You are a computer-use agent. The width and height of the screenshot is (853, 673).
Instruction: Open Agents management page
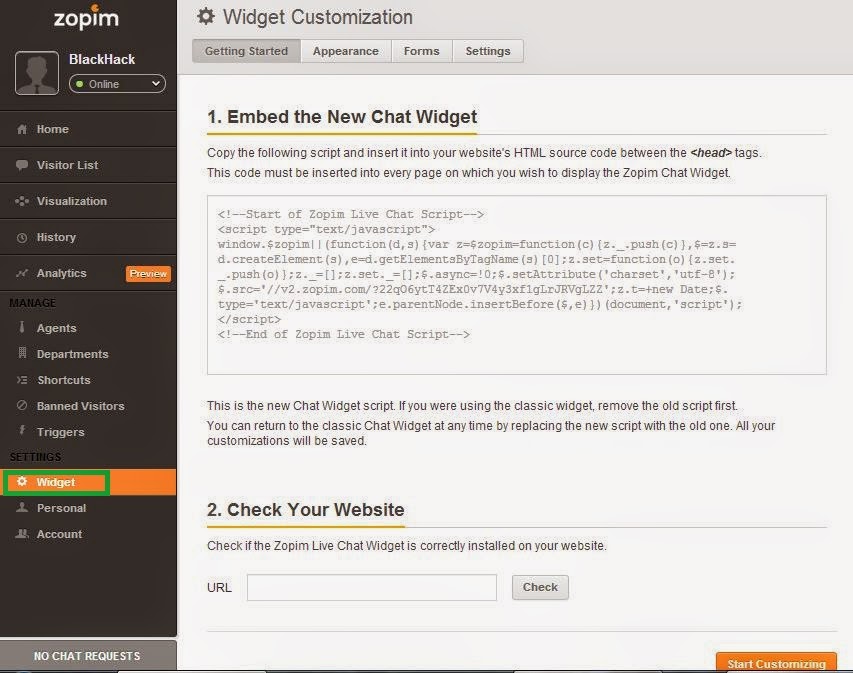coord(88,328)
